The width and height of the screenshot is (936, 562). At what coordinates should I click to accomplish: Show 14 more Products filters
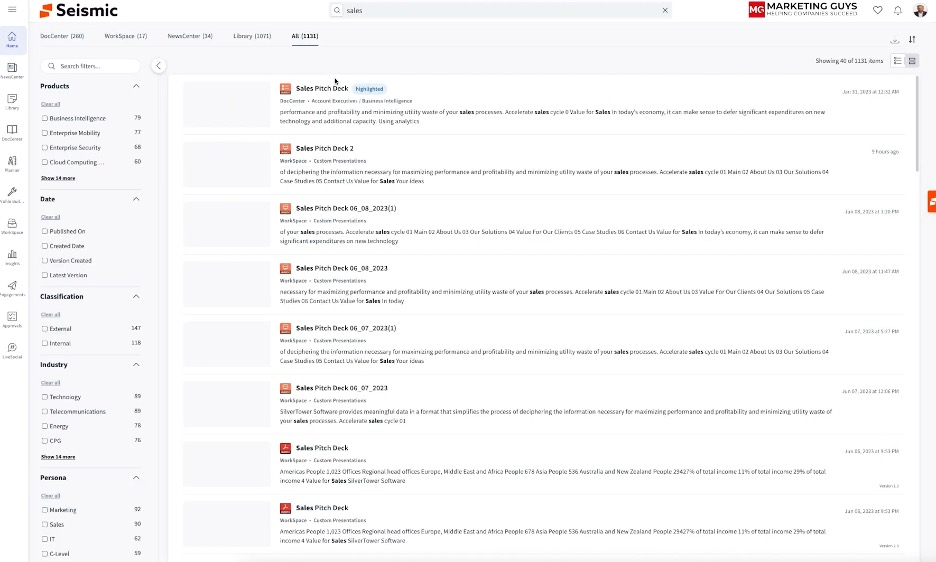click(x=58, y=178)
